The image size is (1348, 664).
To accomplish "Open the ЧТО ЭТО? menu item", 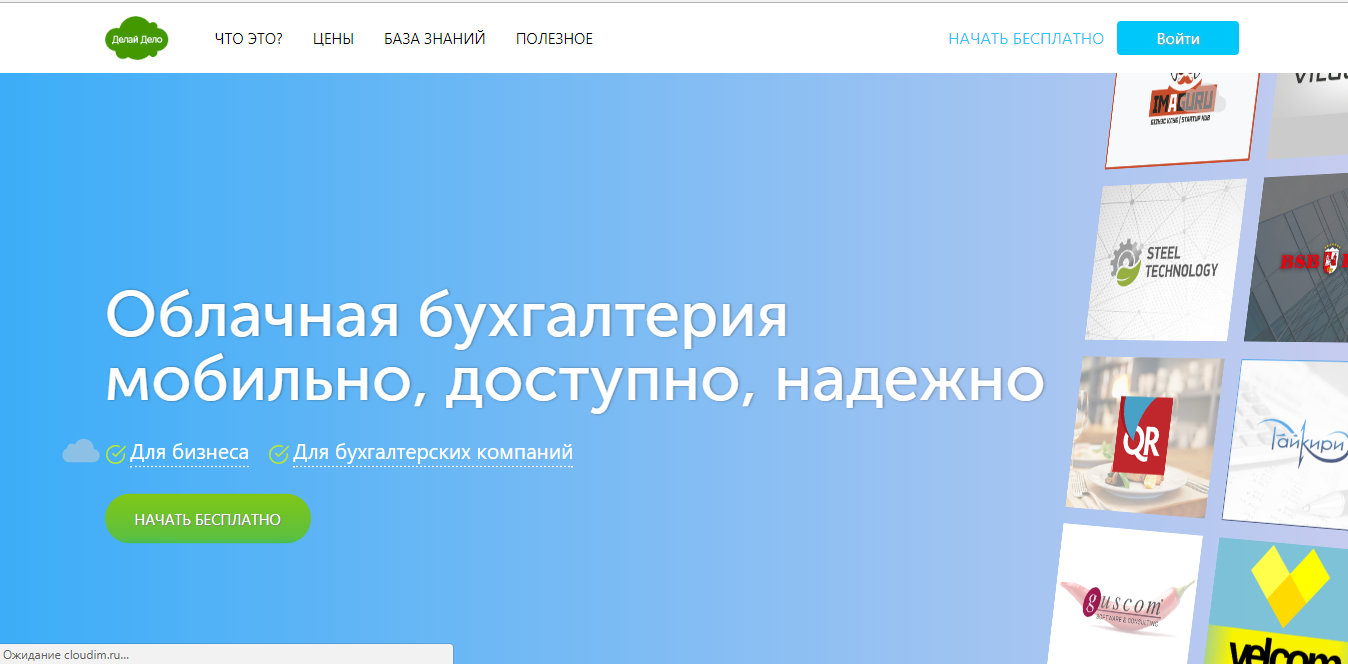I will 249,39.
